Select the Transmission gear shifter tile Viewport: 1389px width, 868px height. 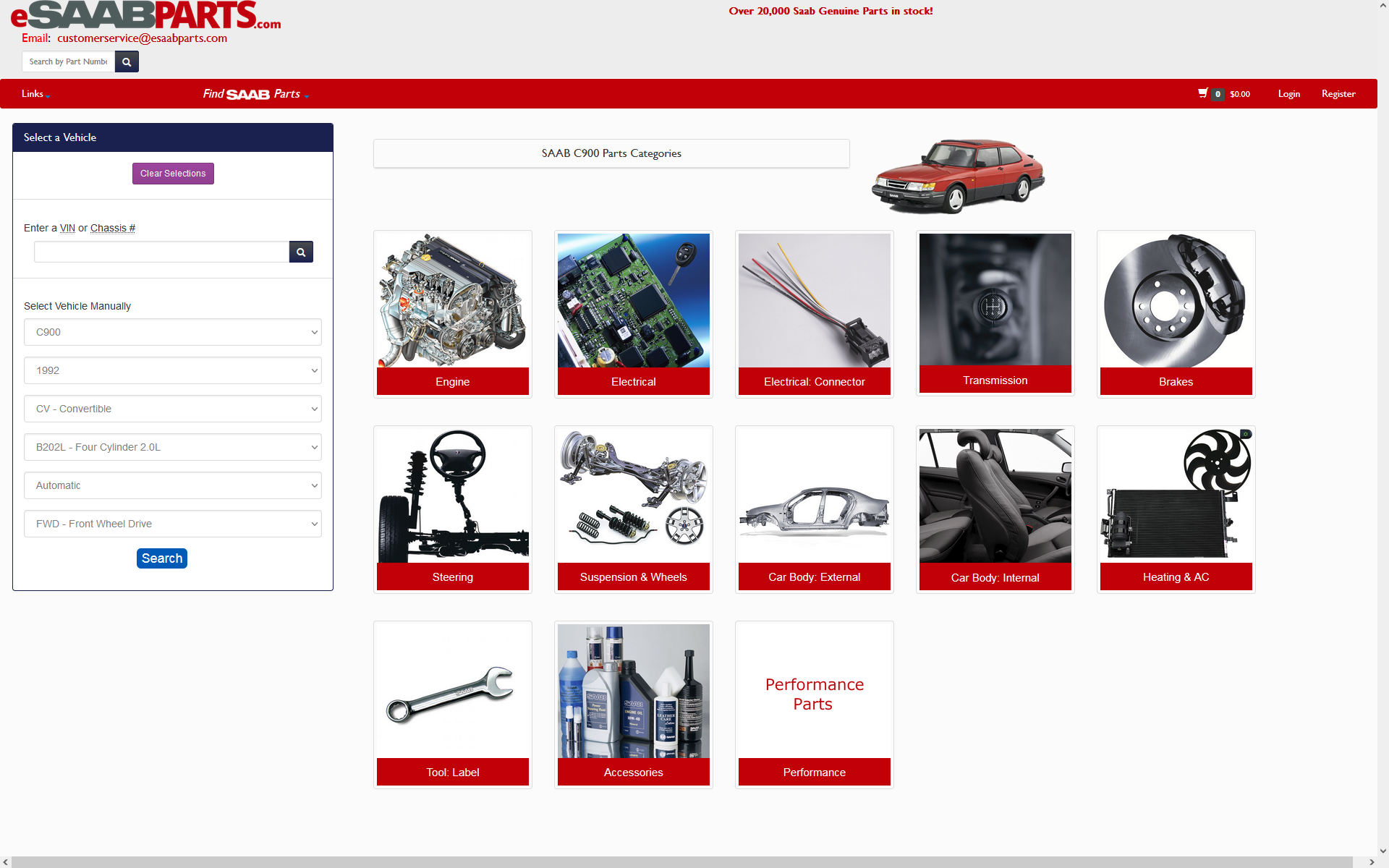pyautogui.click(x=995, y=314)
